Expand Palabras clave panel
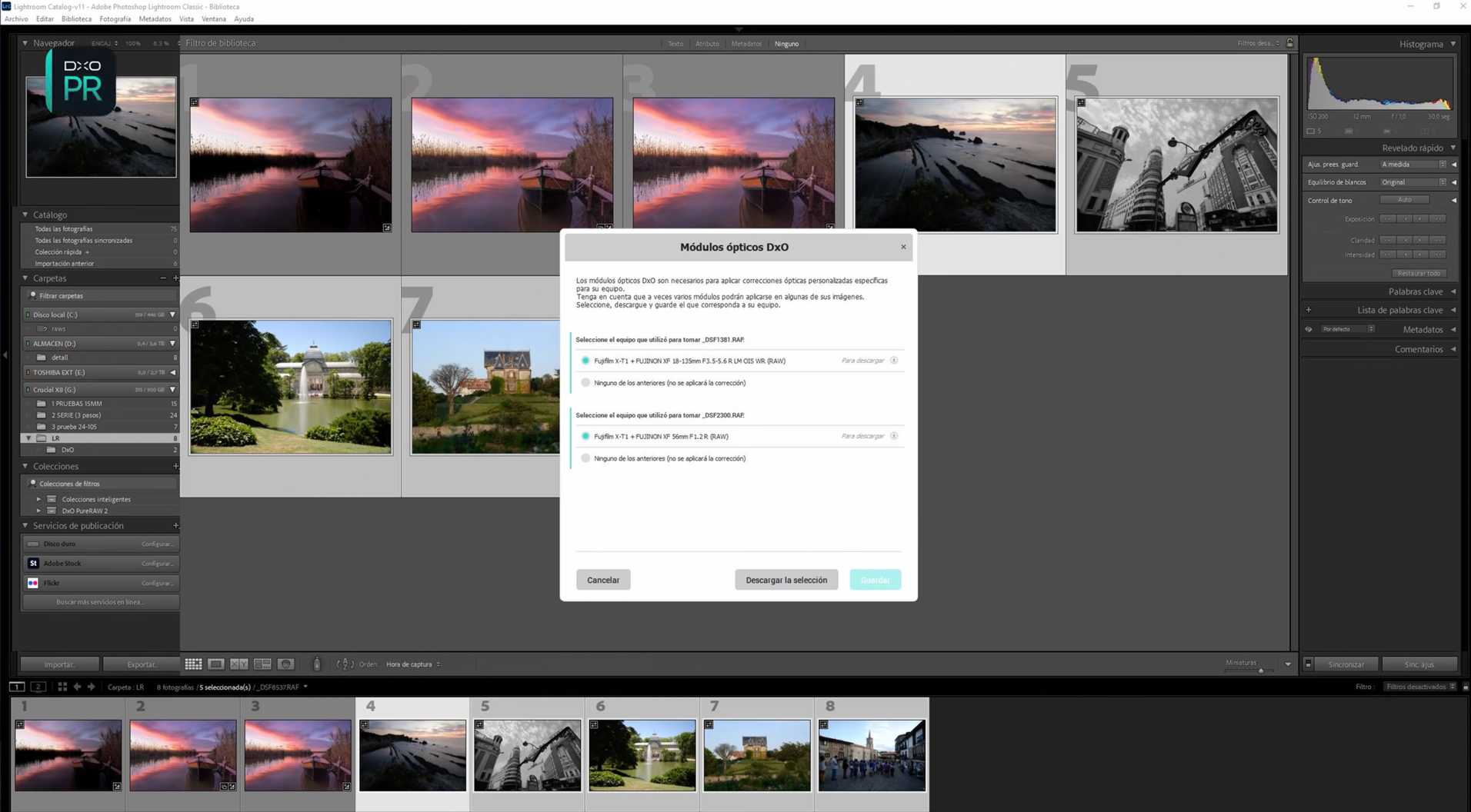The image size is (1471, 812). [1453, 291]
